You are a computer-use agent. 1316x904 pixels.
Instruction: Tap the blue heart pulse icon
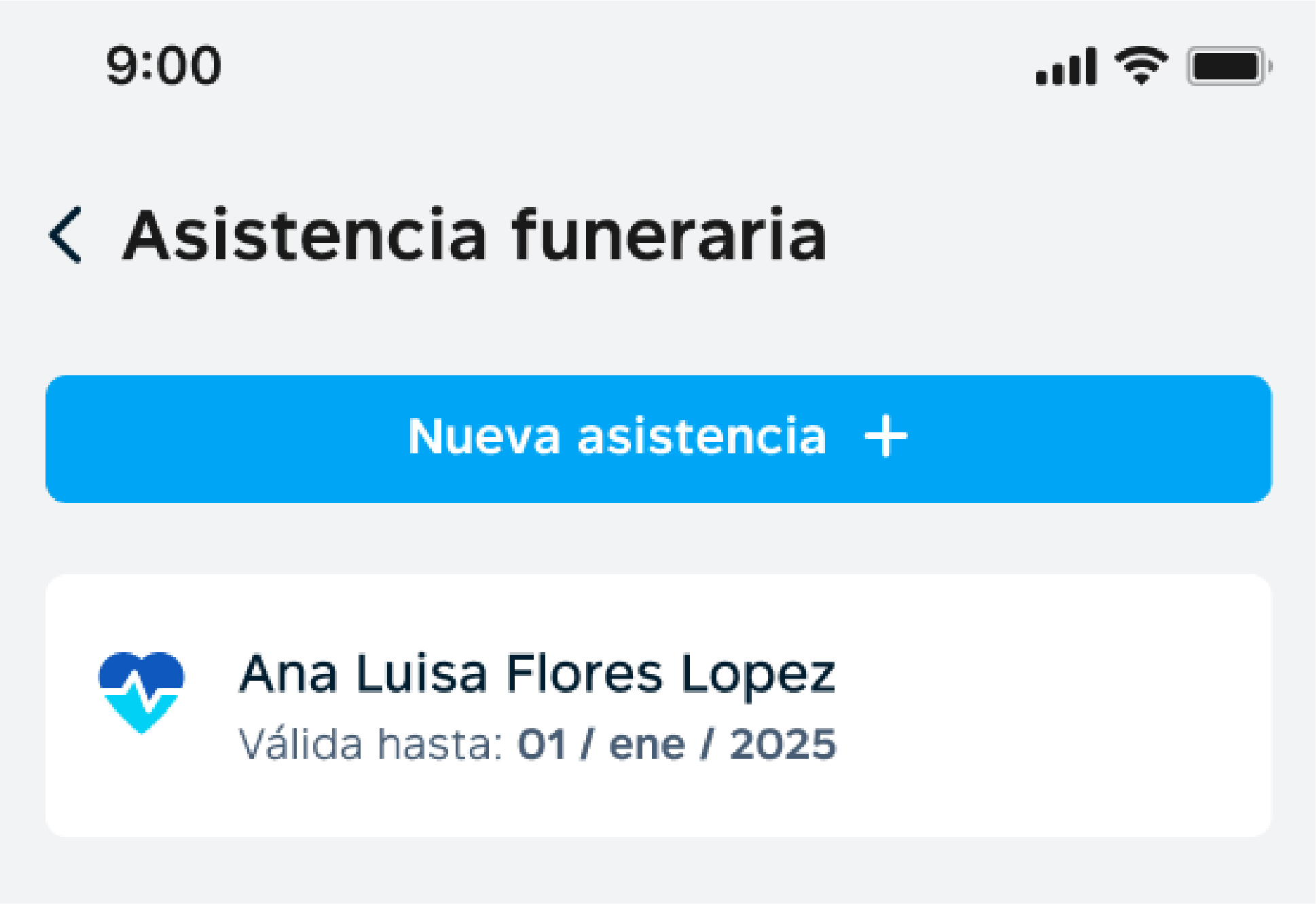141,692
